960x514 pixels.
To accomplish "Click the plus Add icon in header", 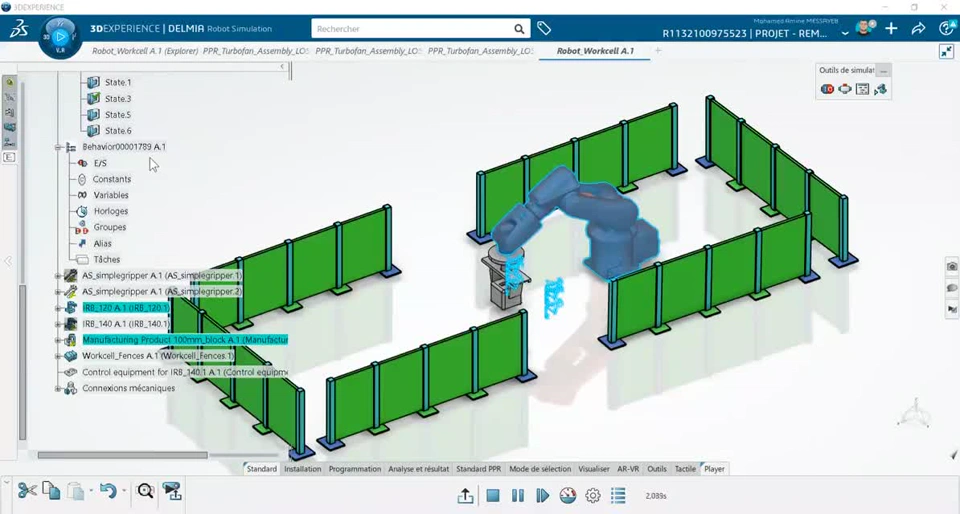I will pos(891,29).
